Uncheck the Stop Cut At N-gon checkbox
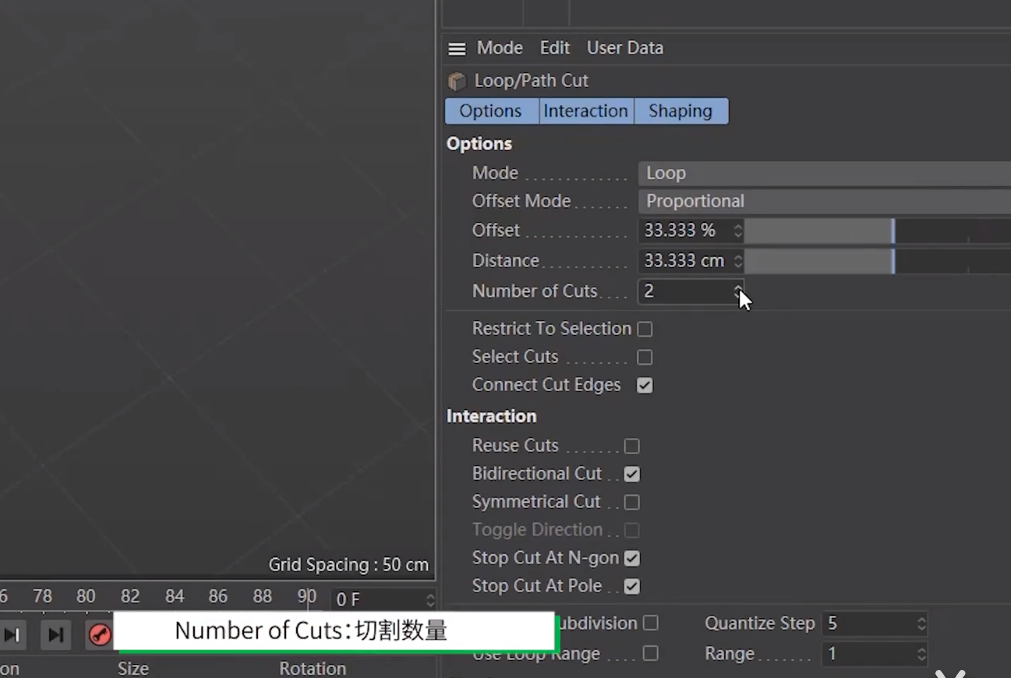The image size is (1011, 678). [x=632, y=558]
